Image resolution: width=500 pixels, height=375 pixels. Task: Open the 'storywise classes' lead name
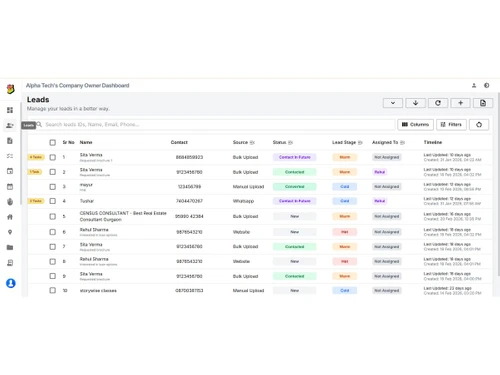(98, 291)
